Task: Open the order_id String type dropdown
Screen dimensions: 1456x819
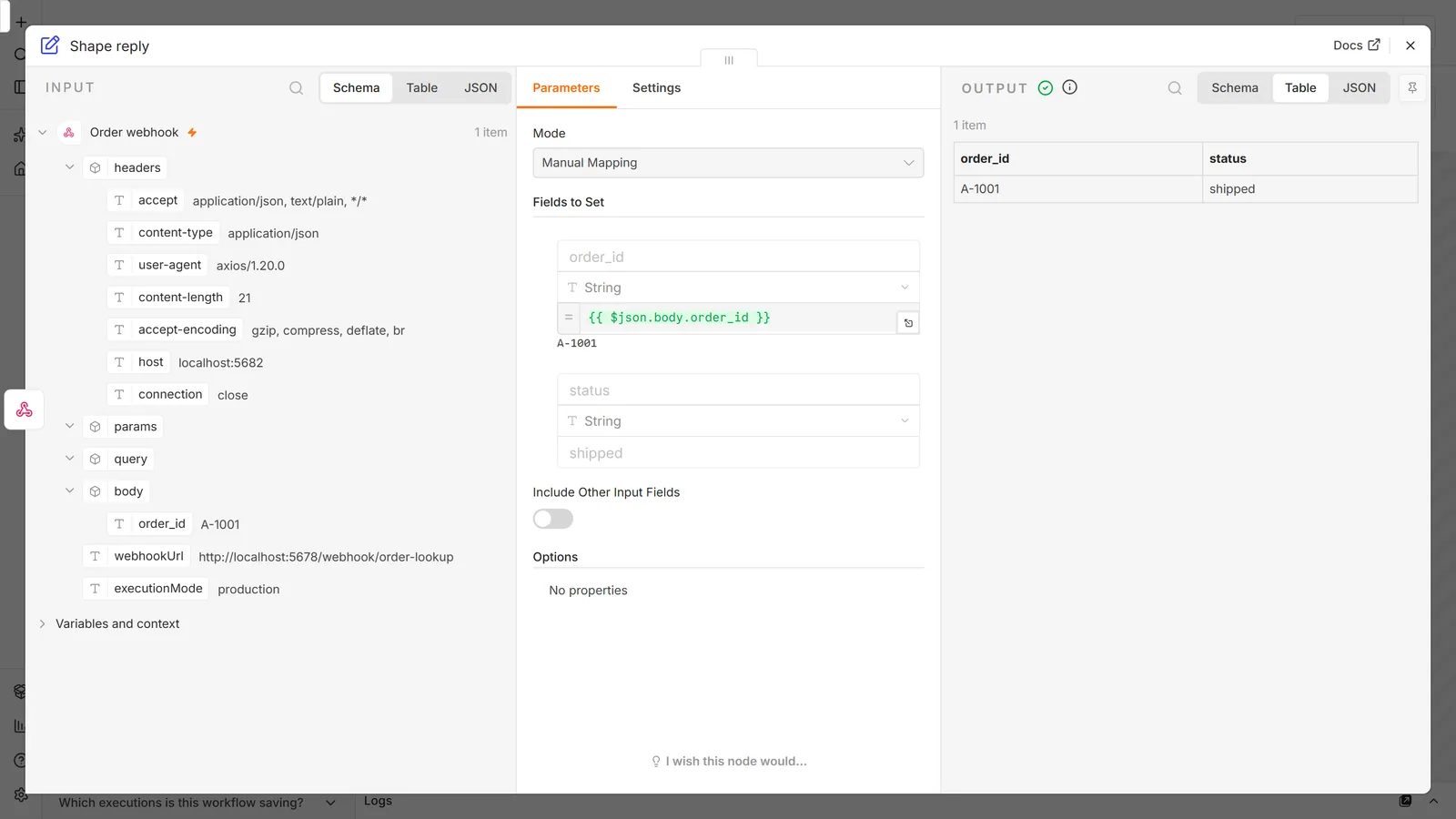Action: (x=738, y=288)
